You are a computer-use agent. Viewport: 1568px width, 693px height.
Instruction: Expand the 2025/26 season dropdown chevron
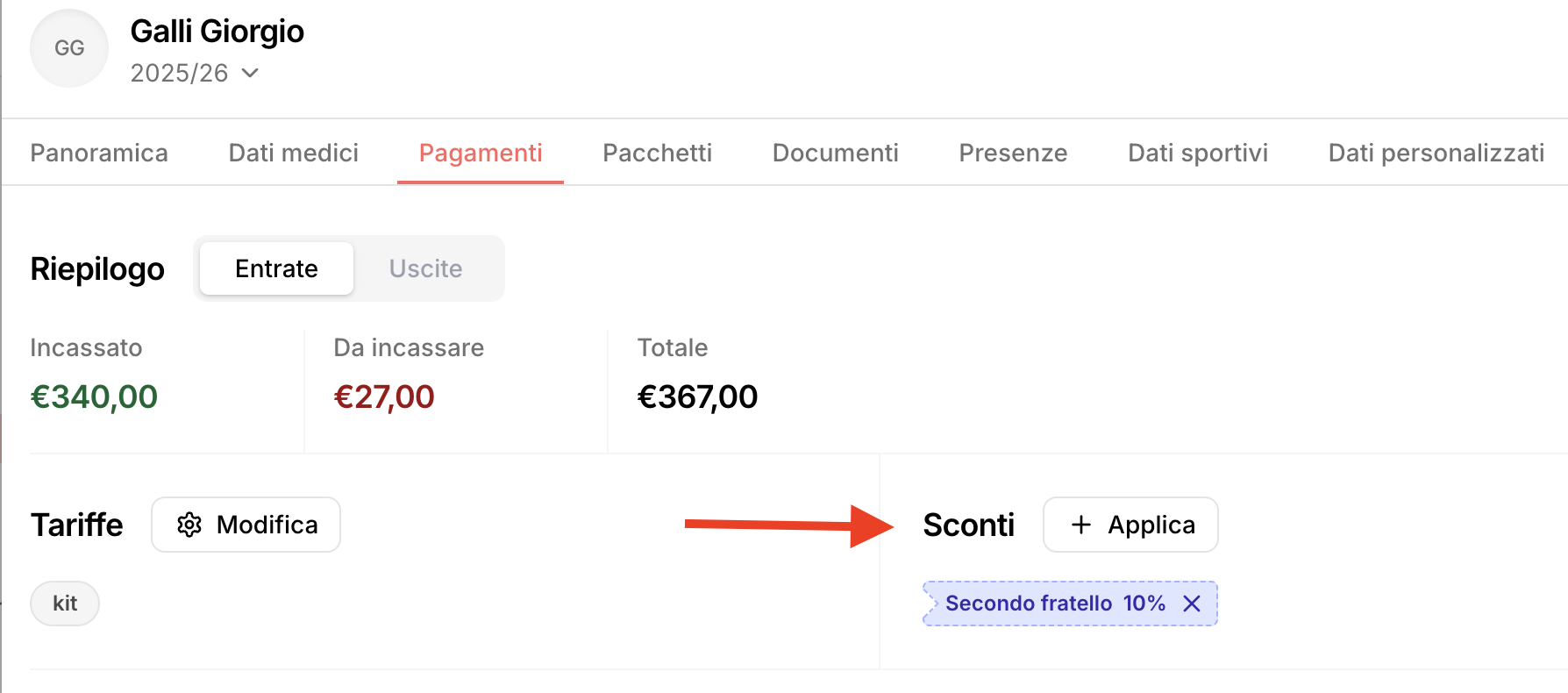(250, 73)
